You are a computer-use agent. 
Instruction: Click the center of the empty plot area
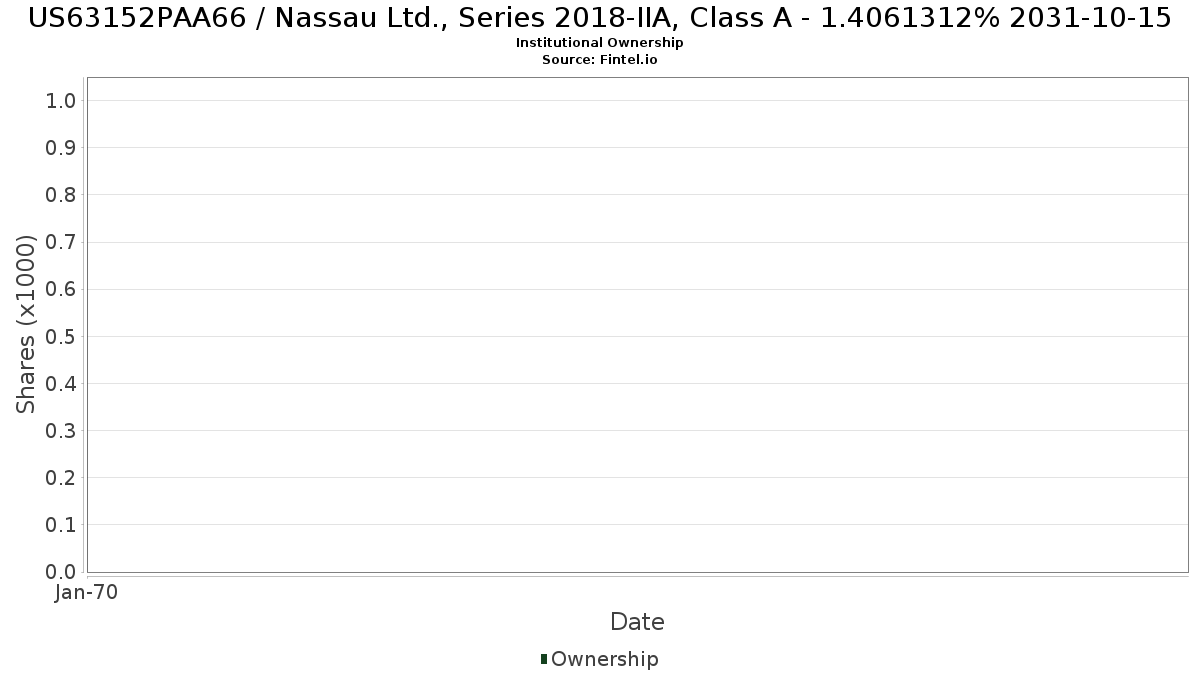637,325
